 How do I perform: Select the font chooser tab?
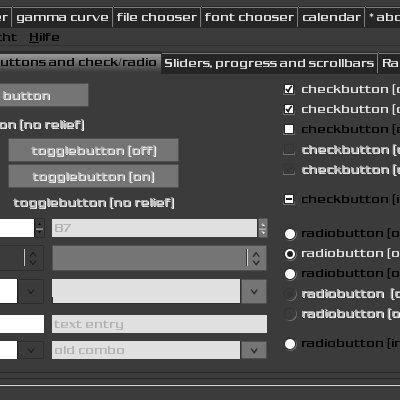[x=249, y=17]
